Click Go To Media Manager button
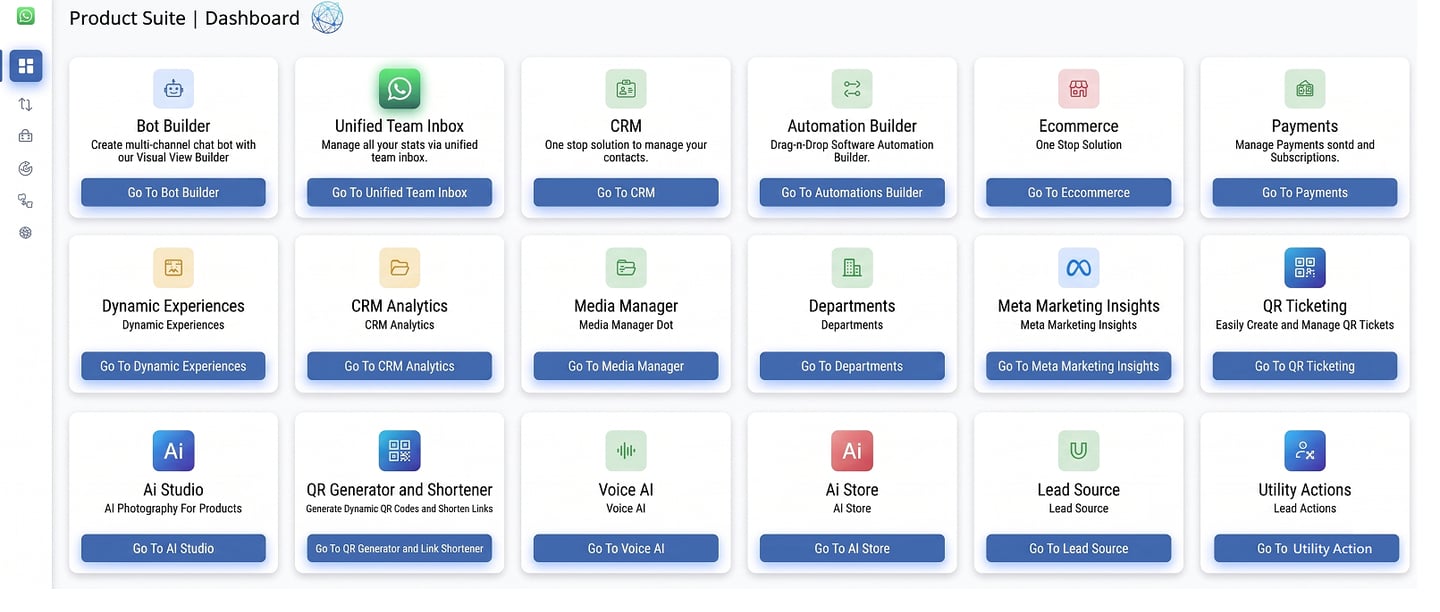 (x=626, y=366)
